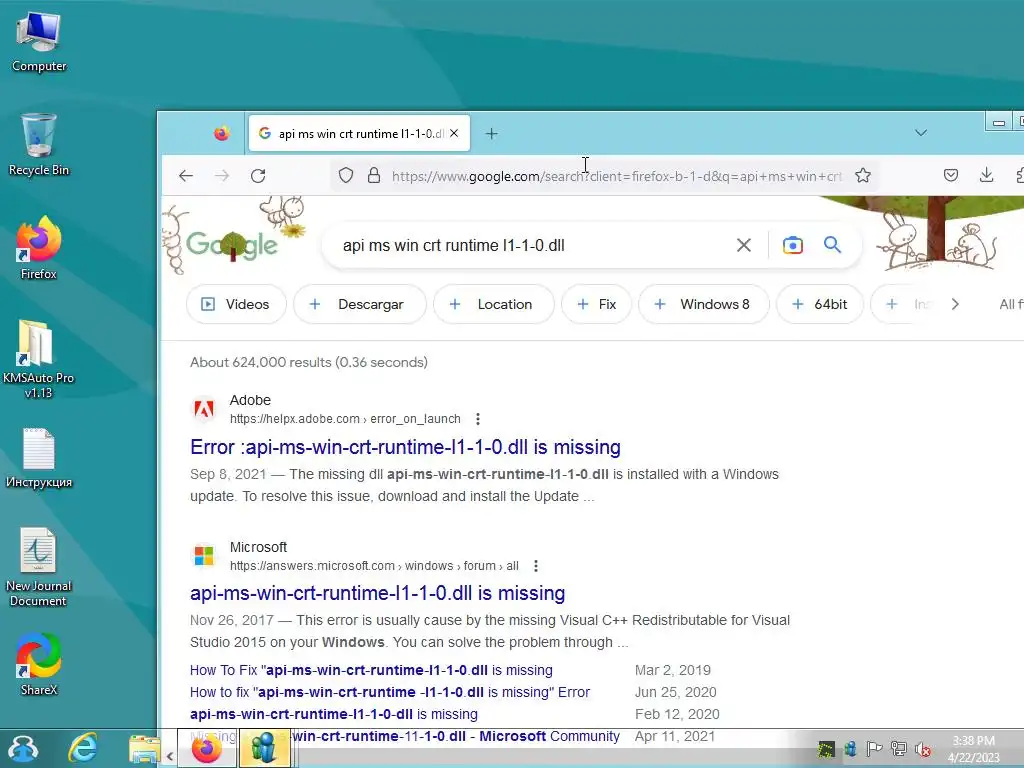The width and height of the screenshot is (1024, 768).
Task: Open sublink dated Feb 12, 2020
Action: pos(334,714)
